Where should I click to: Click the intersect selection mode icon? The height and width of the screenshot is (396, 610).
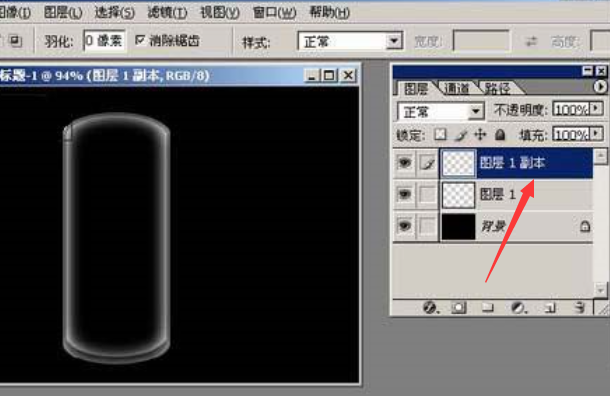(x=16, y=40)
